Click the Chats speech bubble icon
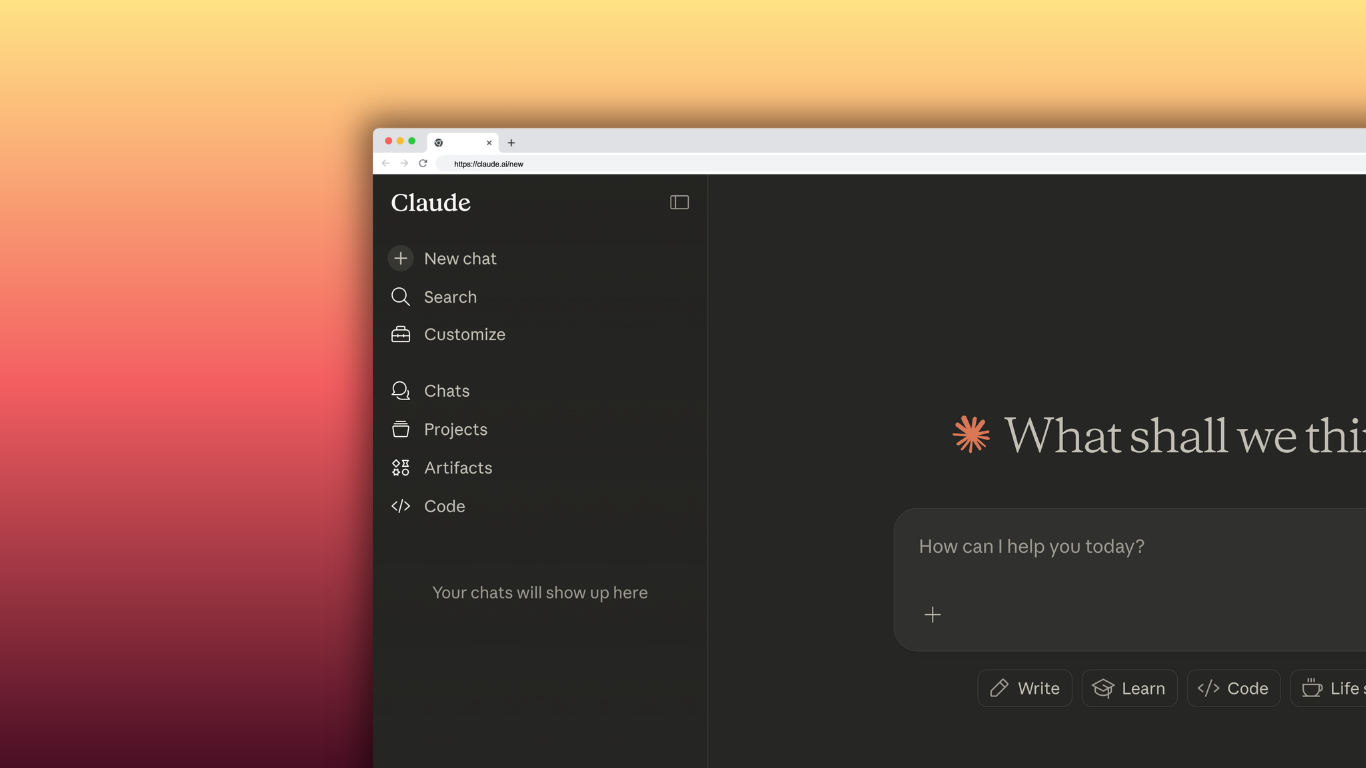This screenshot has height=768, width=1366. point(400,391)
